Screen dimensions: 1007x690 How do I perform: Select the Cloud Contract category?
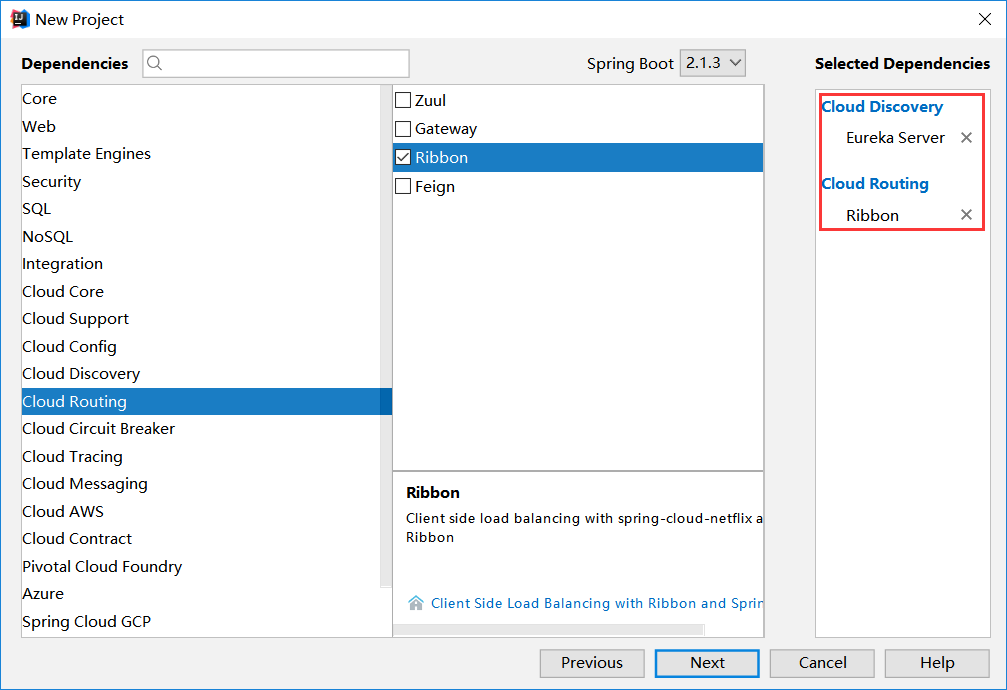200,538
